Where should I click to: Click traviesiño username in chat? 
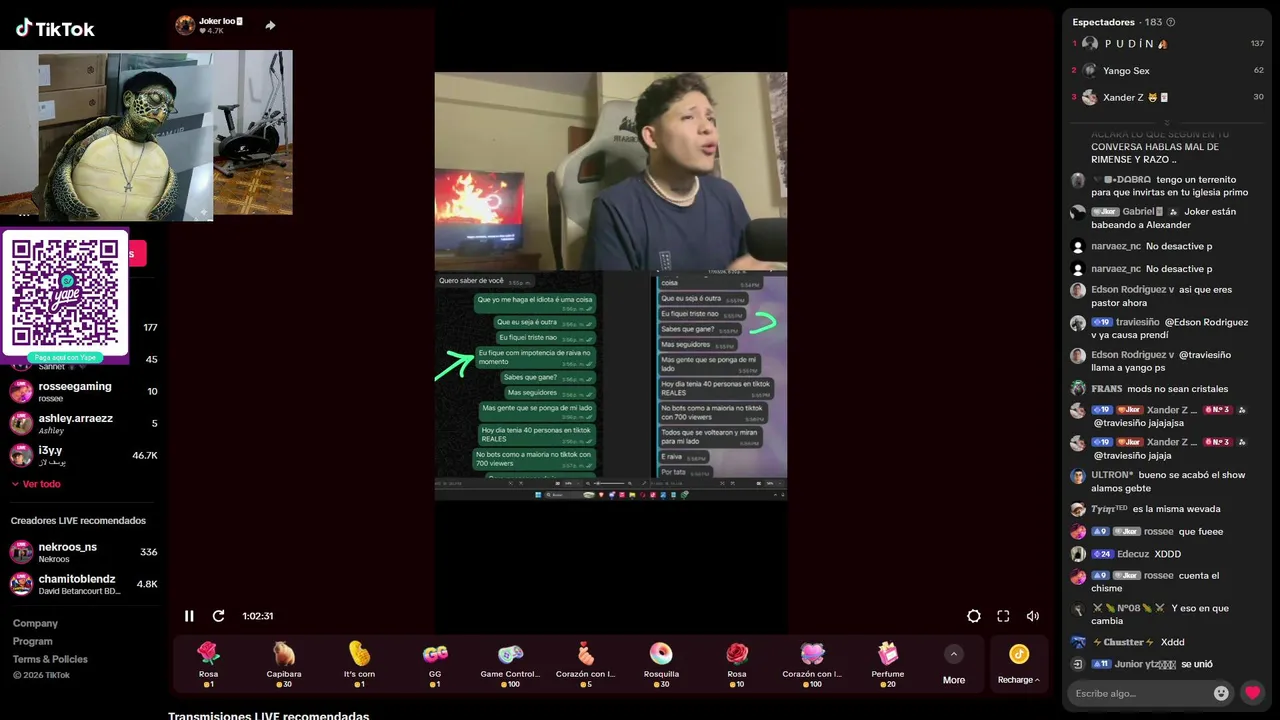click(x=1138, y=323)
